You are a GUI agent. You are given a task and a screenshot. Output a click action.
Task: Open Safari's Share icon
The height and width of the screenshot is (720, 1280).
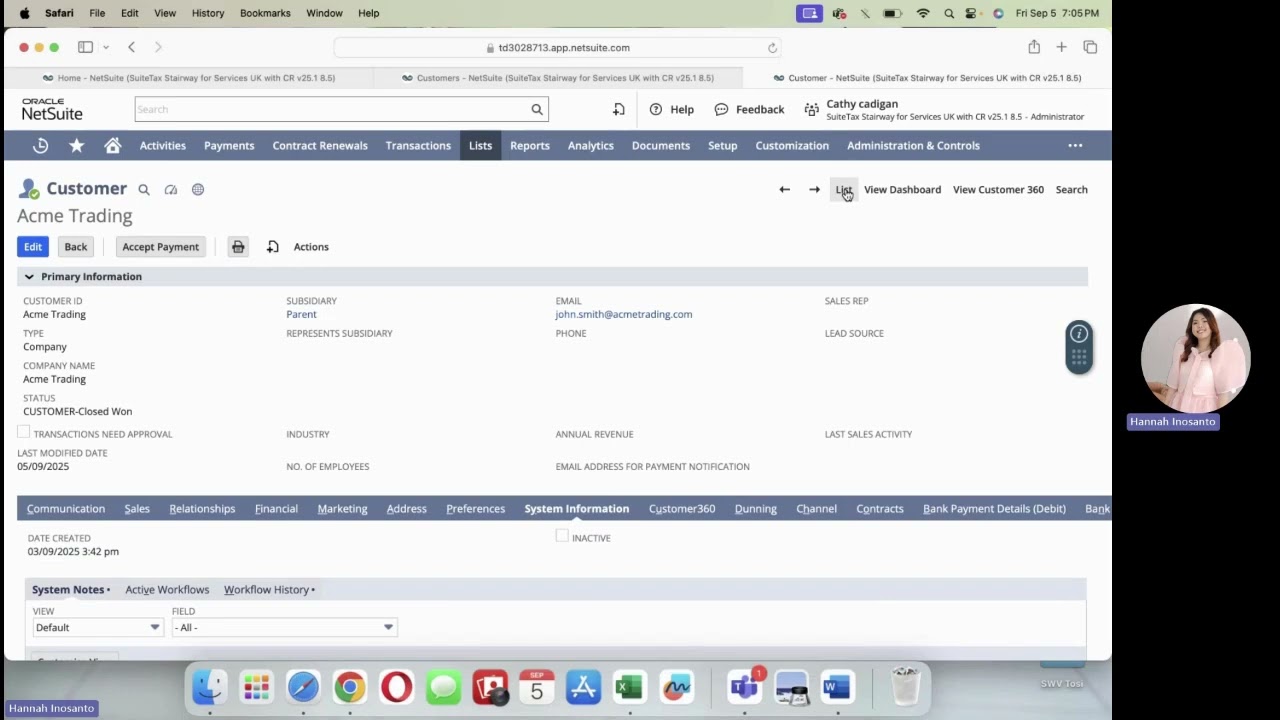(x=1034, y=47)
